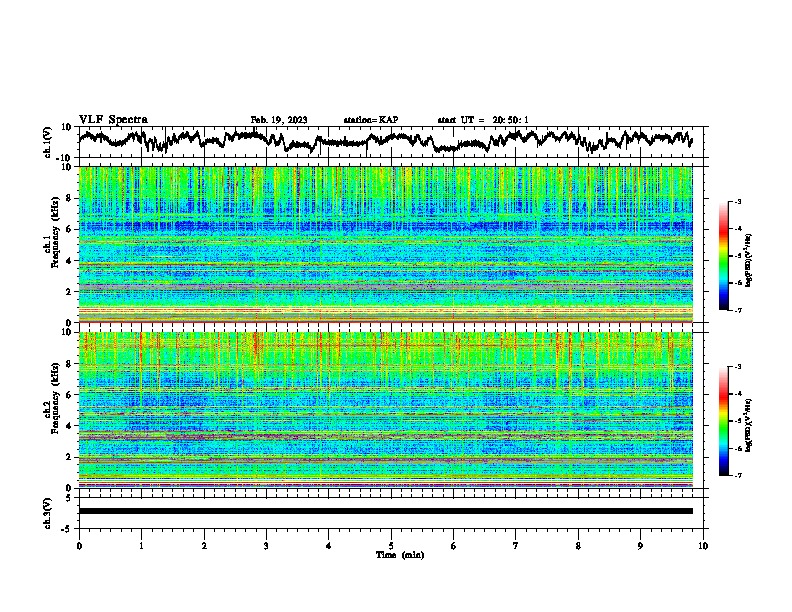Click the ch.2 colorbar "log(PSD)" label

(x=749, y=425)
